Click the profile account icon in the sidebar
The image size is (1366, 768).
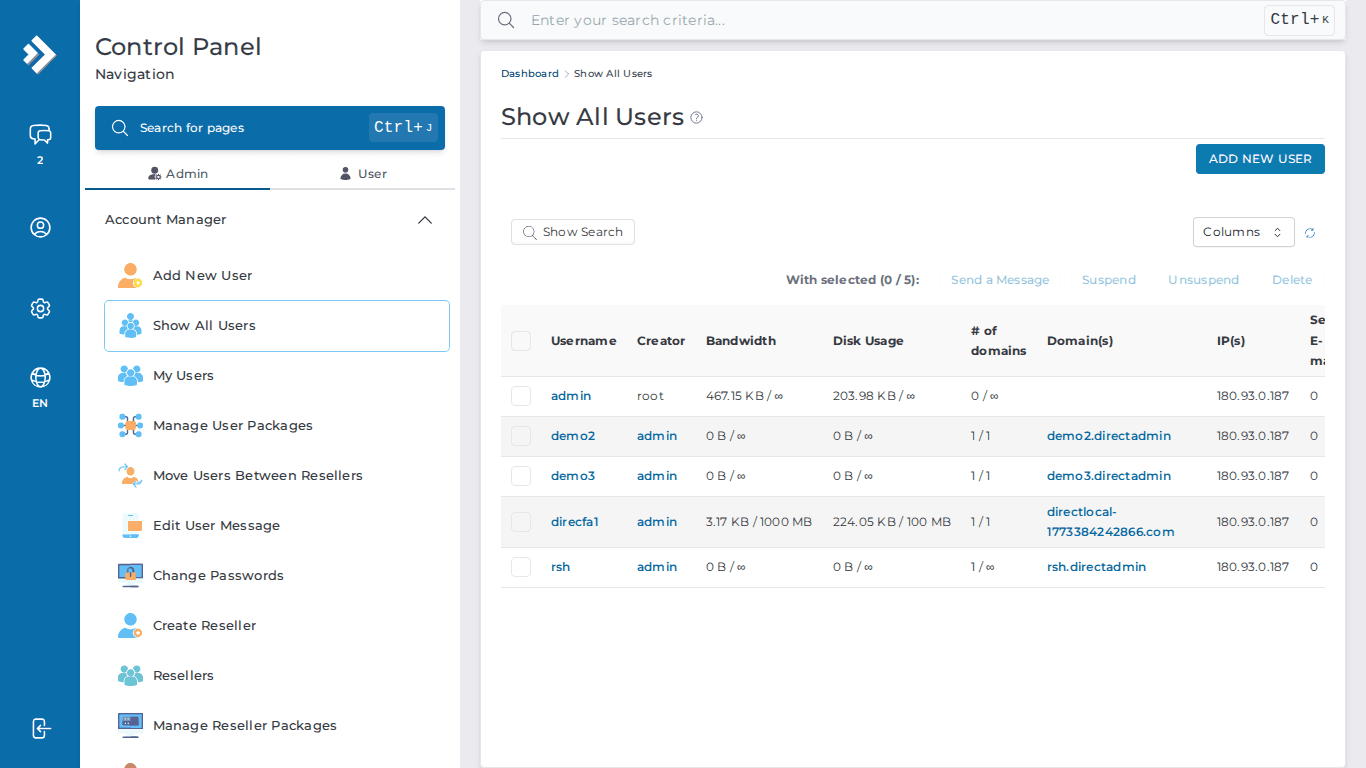(40, 227)
